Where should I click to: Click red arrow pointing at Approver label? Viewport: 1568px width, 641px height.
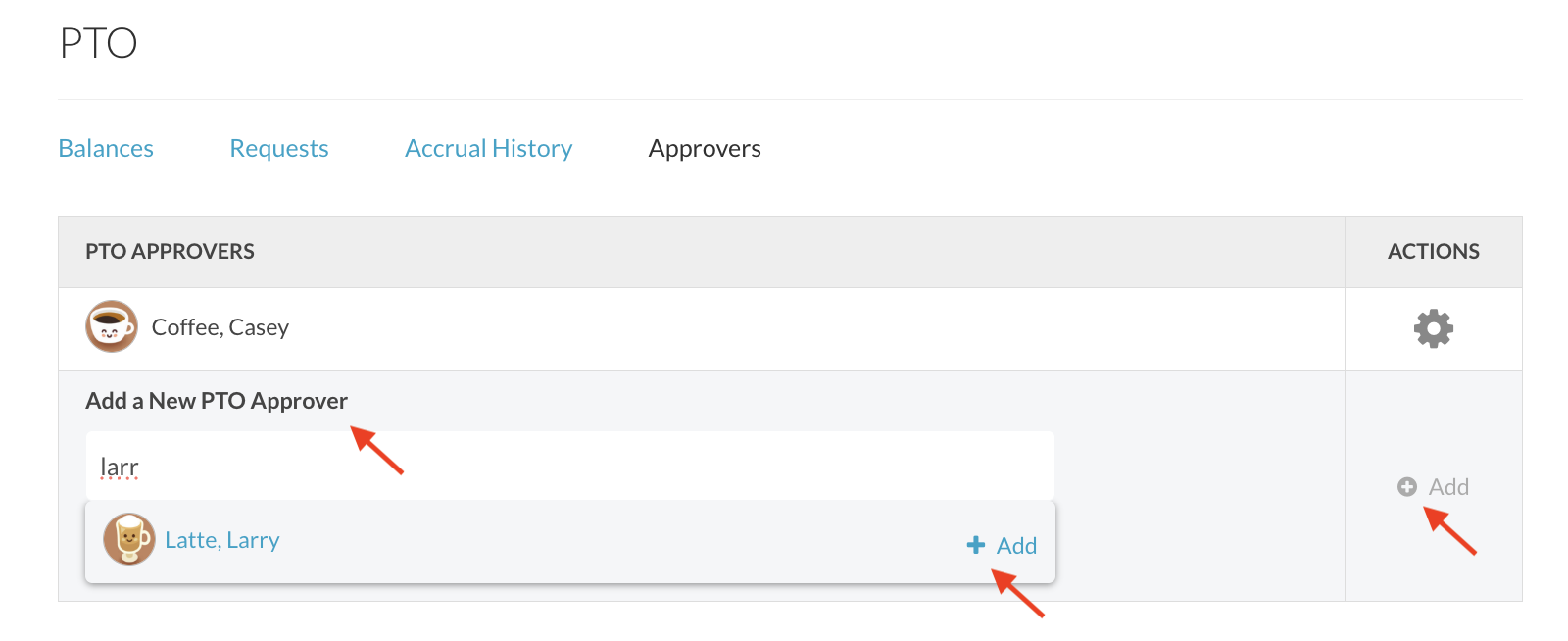coord(377,451)
